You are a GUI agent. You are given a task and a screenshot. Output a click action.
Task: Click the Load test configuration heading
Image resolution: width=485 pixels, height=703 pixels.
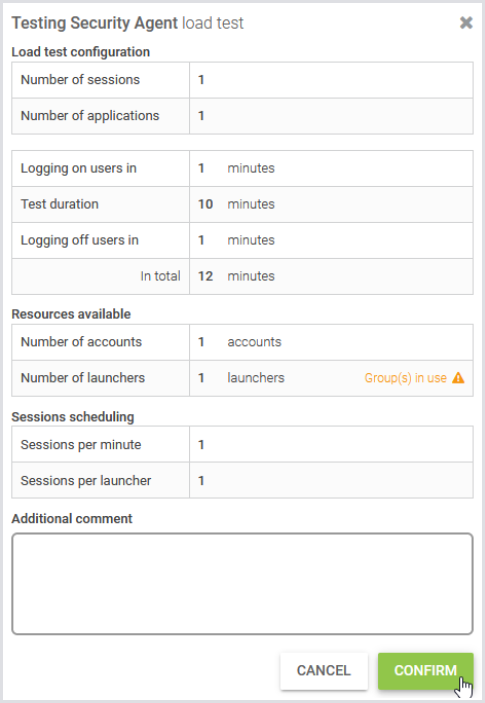tap(81, 52)
